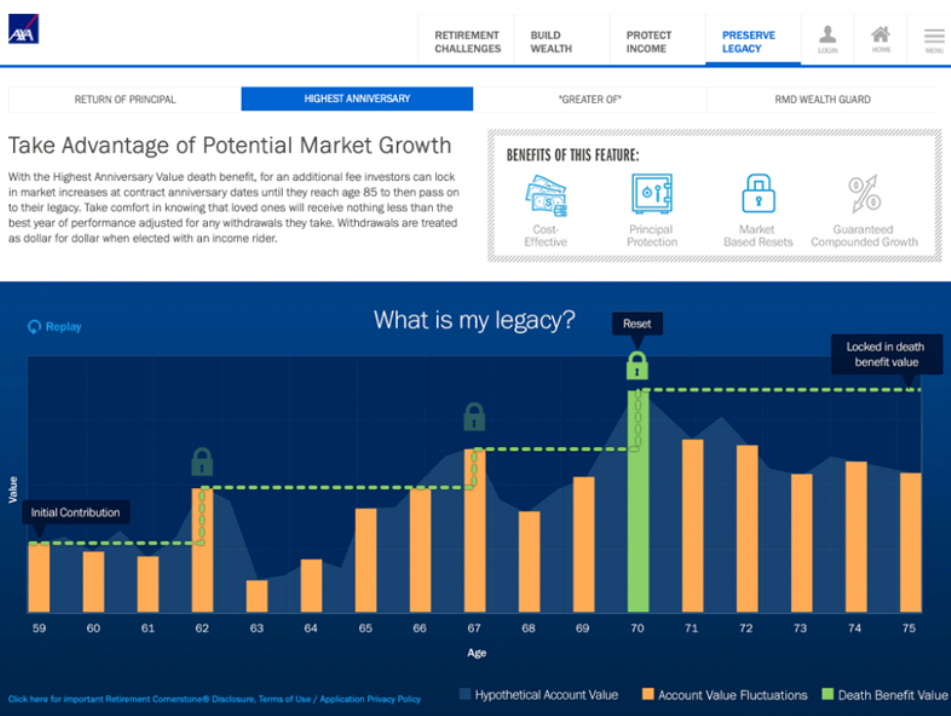Open the Build Wealth section
Image resolution: width=951 pixels, height=716 pixels.
(x=551, y=42)
